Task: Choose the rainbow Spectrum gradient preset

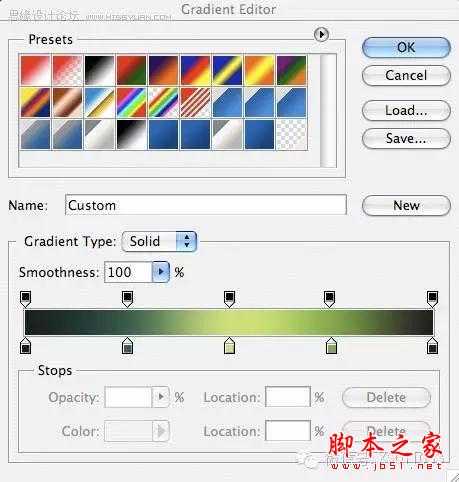Action: point(131,102)
